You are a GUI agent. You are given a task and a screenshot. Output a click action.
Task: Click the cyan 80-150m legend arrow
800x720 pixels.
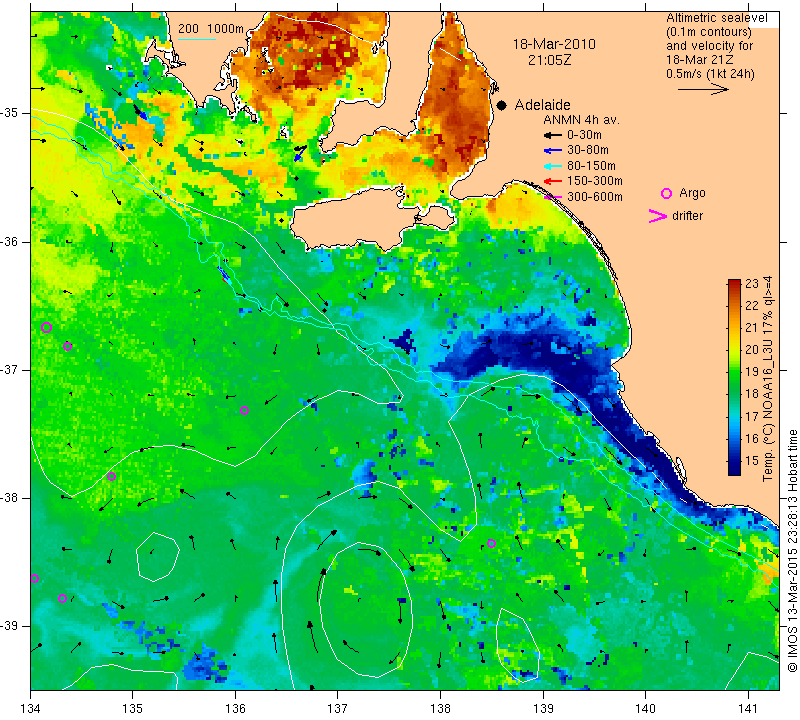click(552, 166)
